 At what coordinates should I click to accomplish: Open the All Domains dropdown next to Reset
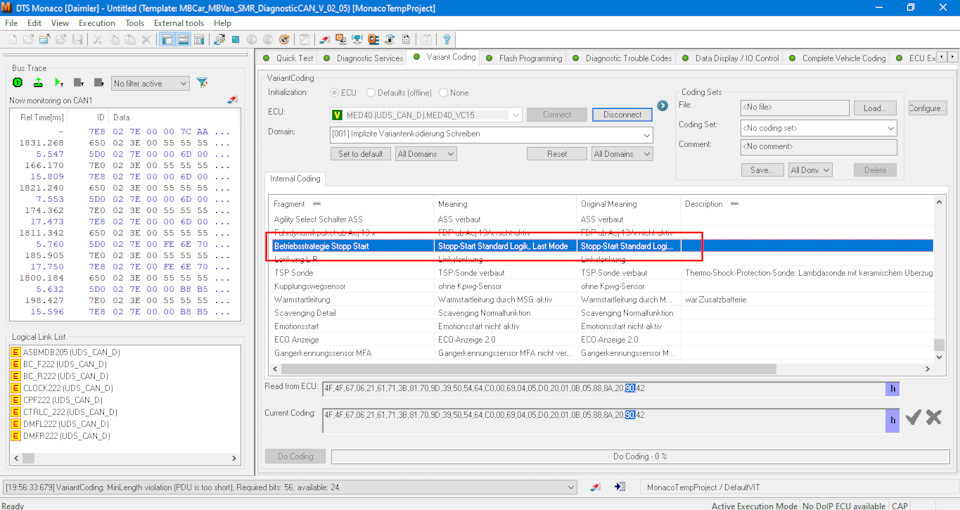[622, 154]
